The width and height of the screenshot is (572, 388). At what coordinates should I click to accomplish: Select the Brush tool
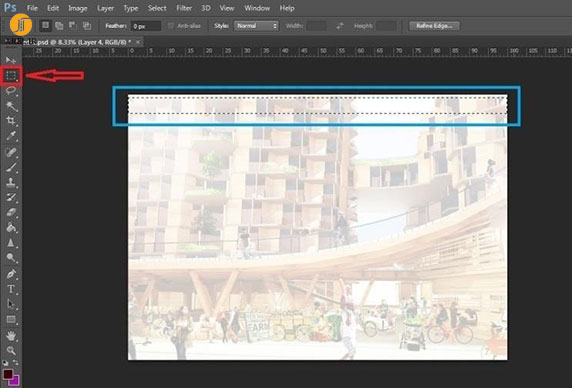point(11,167)
